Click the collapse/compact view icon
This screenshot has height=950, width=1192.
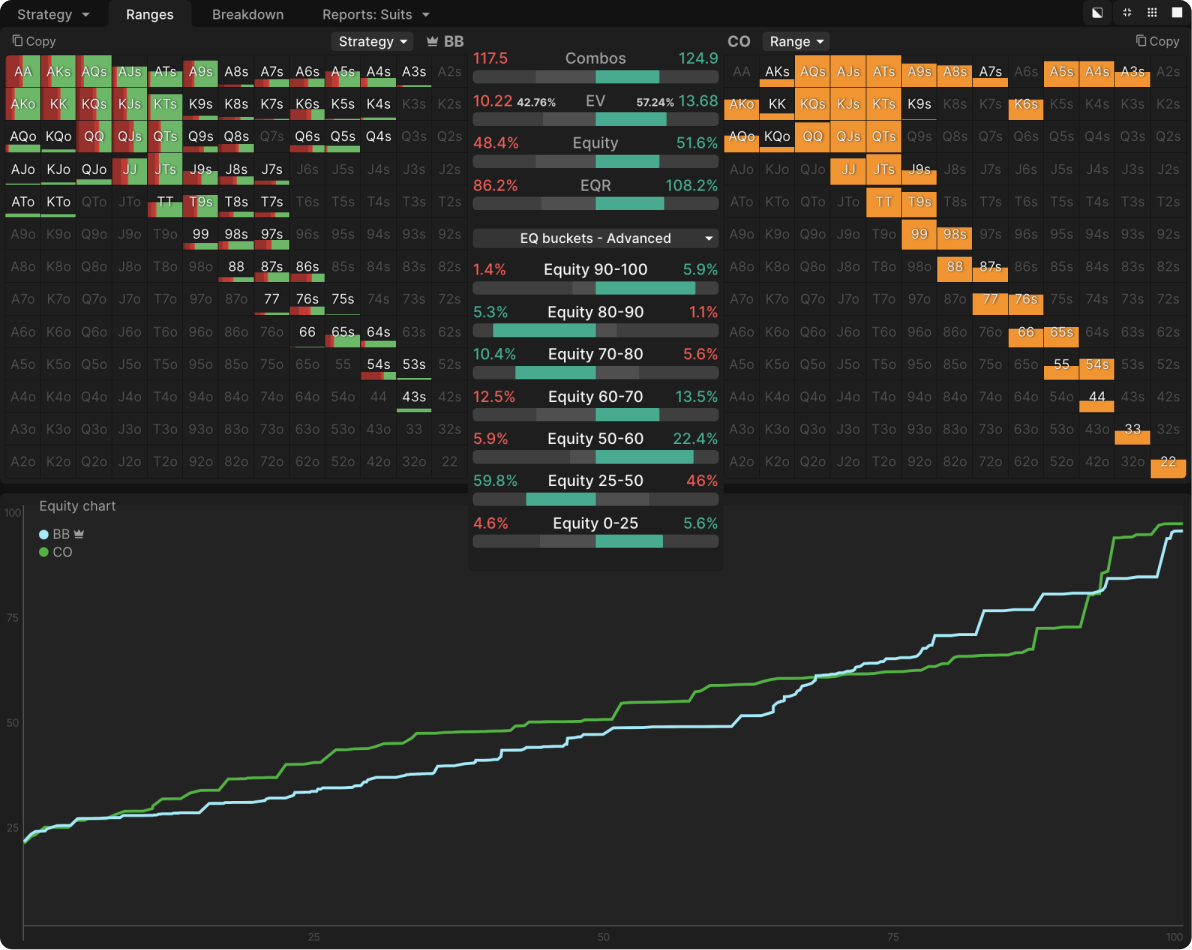tap(1127, 13)
